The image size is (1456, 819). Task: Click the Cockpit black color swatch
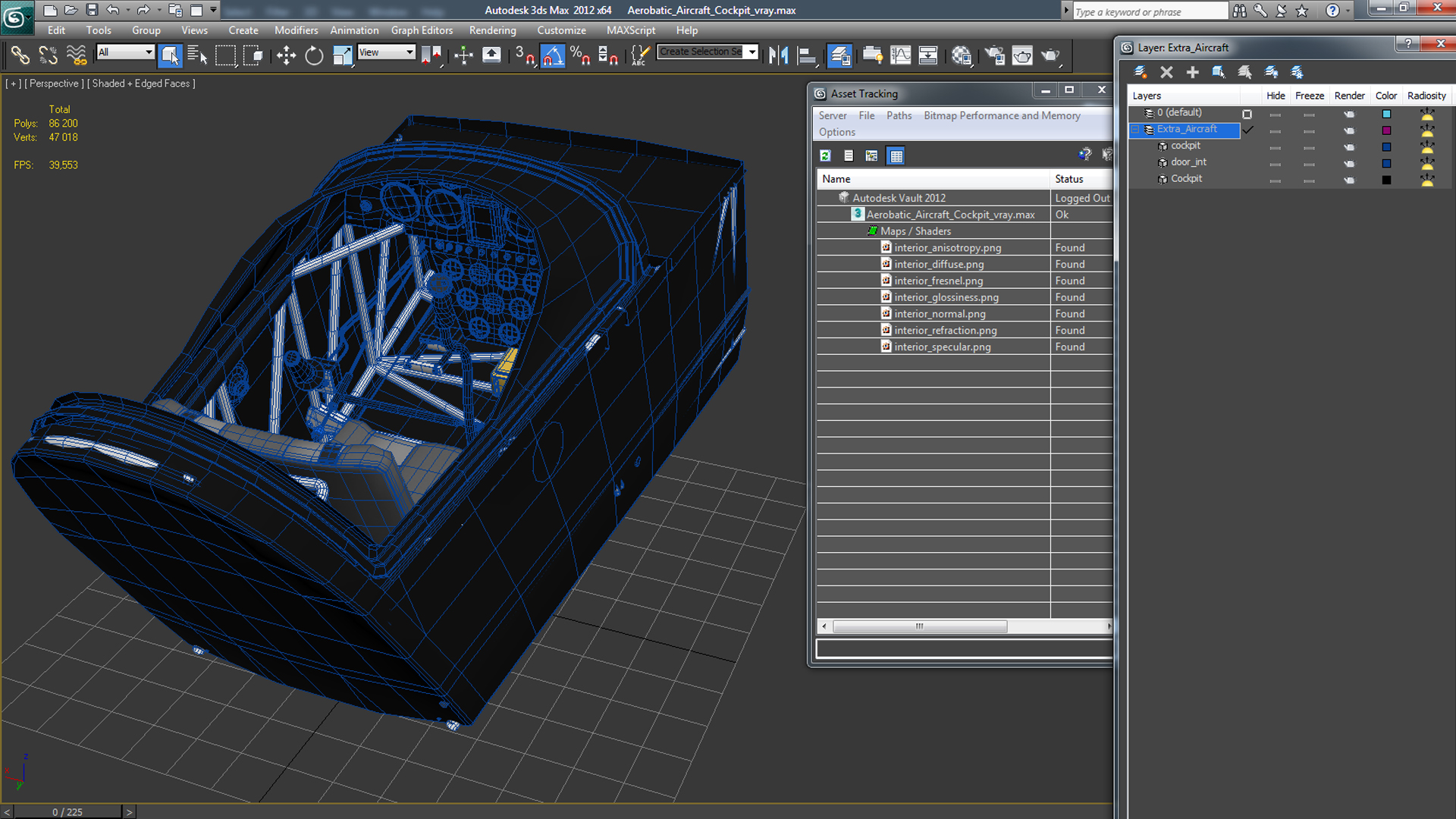click(1386, 180)
